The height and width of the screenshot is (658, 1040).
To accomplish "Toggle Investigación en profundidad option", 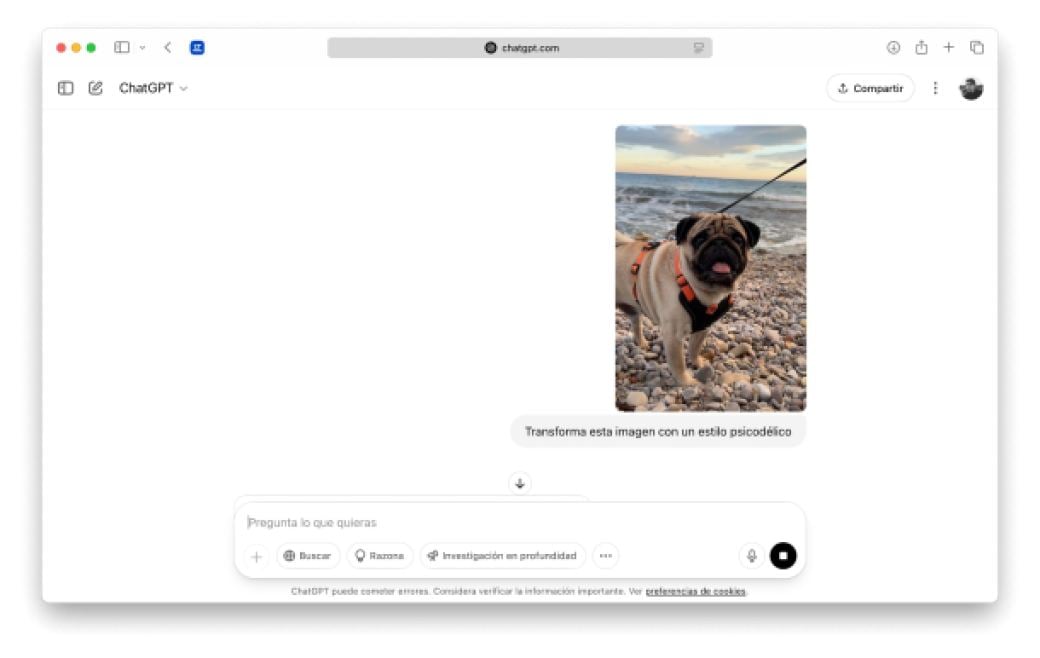I will coord(502,556).
